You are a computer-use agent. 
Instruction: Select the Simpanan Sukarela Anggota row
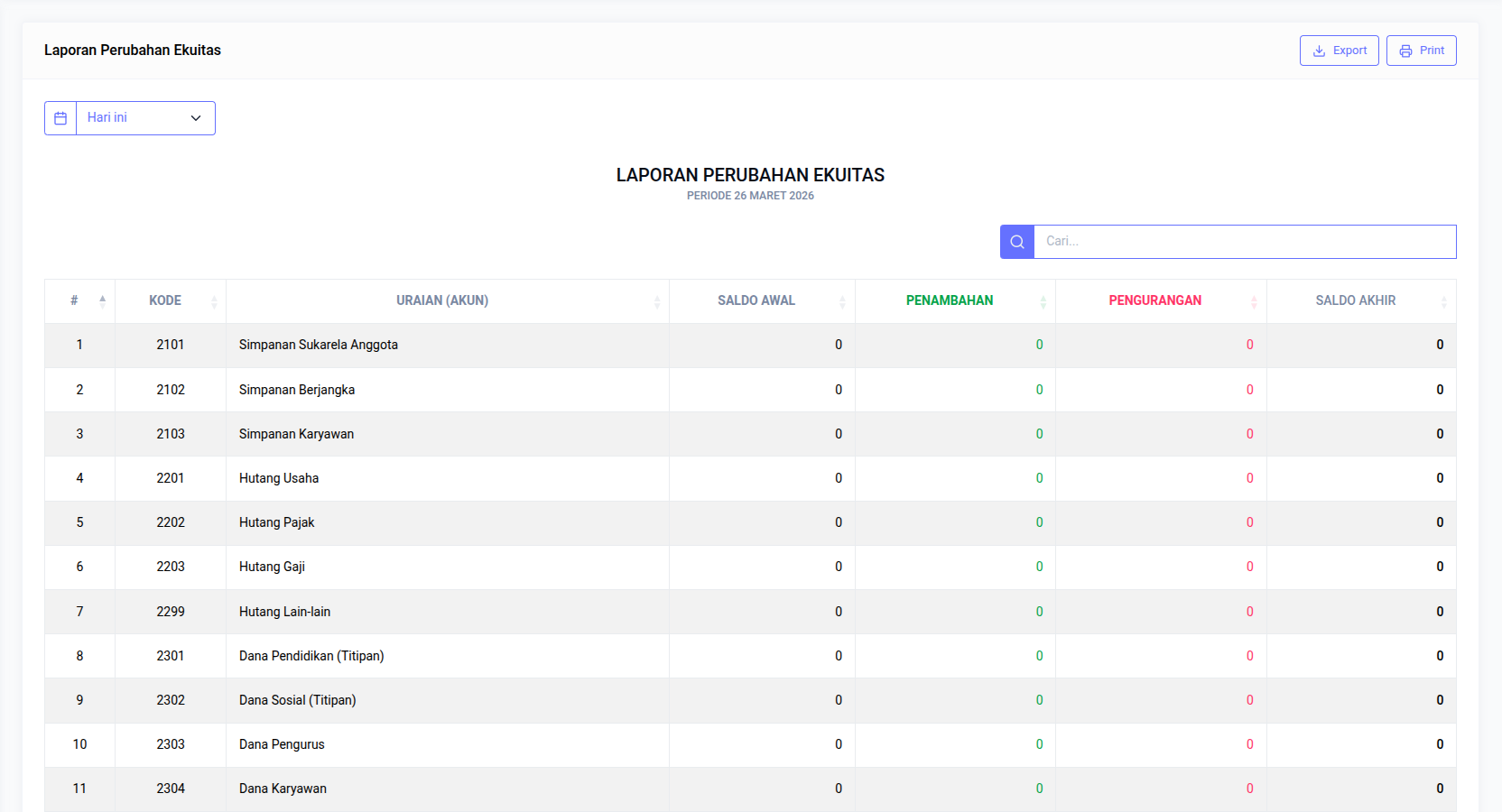coord(319,345)
